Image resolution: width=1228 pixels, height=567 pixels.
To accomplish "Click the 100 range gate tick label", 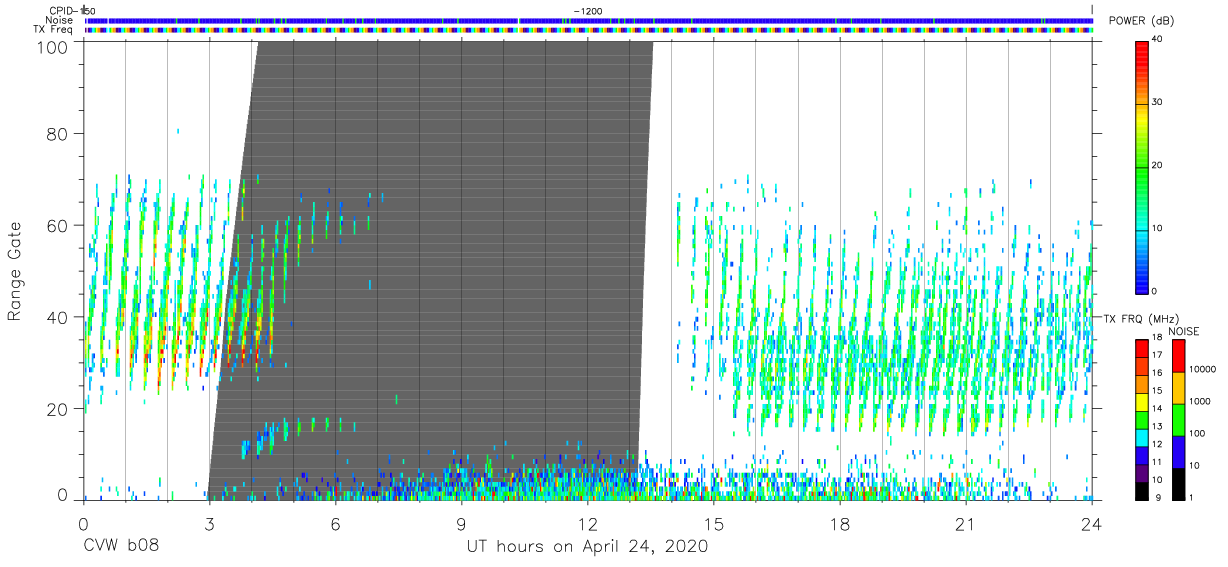I will point(53,46).
